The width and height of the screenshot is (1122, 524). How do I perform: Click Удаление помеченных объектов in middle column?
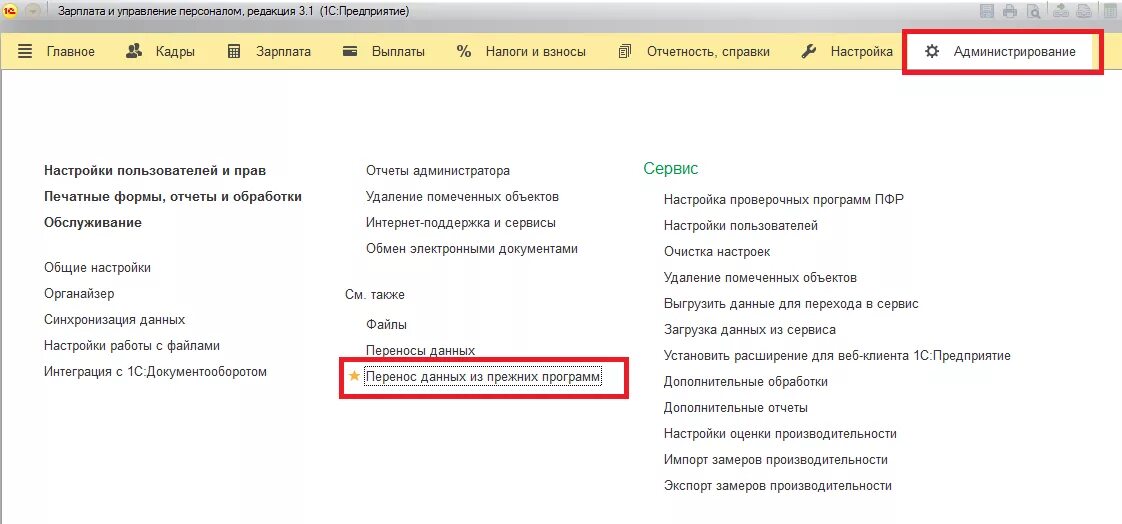(462, 197)
